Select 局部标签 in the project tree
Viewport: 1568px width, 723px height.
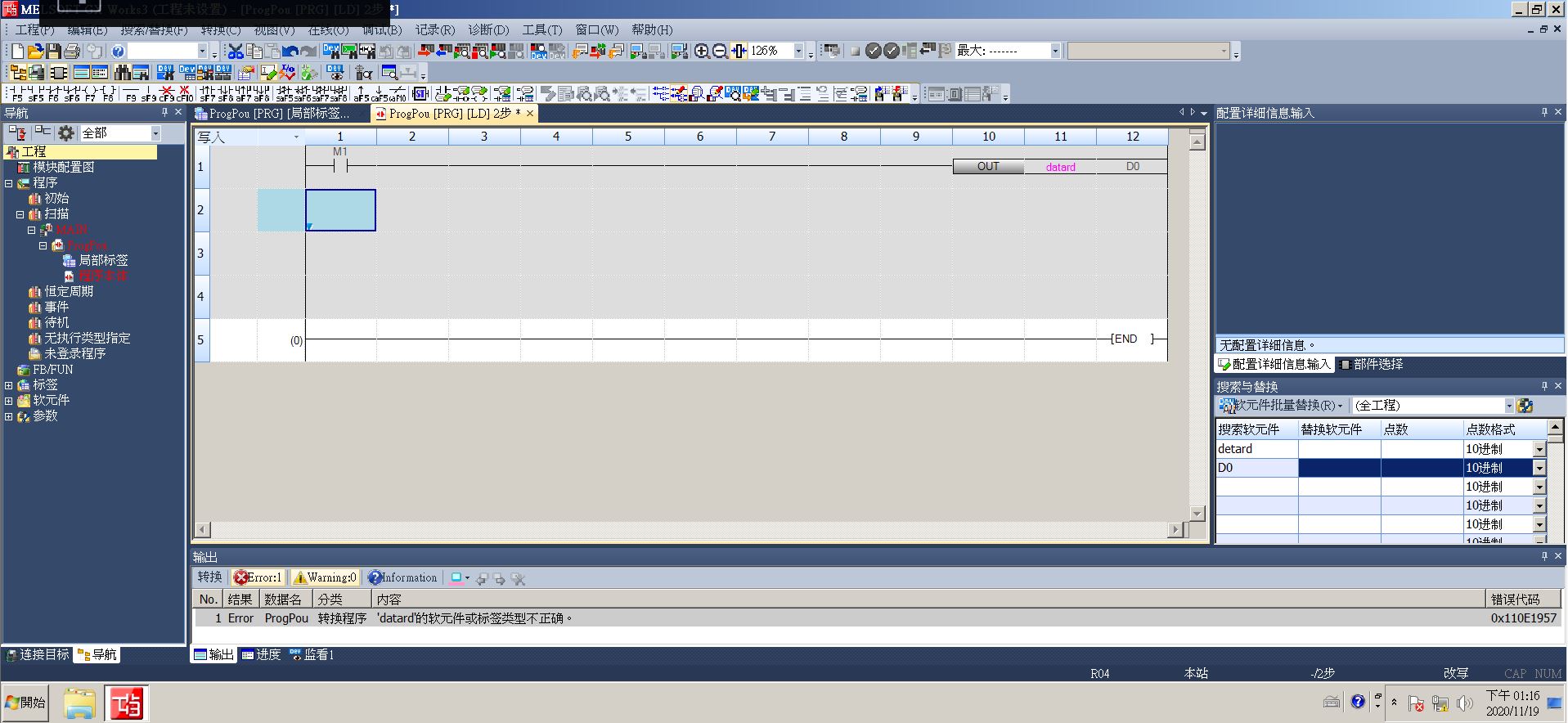[103, 260]
